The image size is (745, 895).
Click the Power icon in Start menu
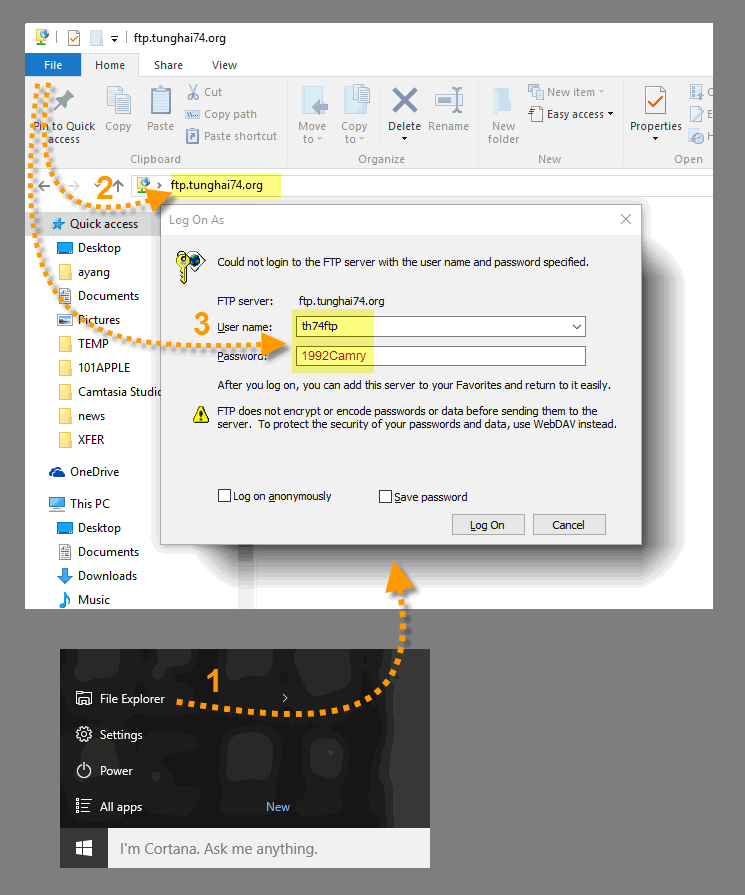84,771
